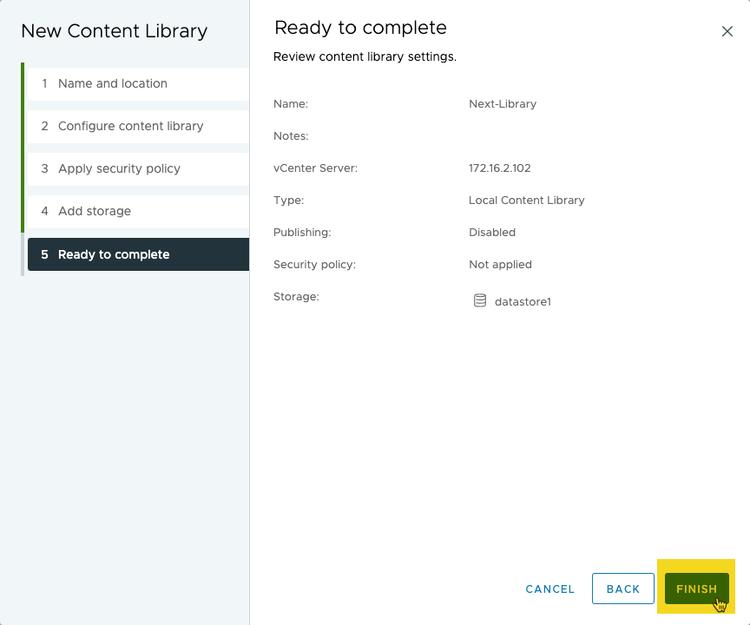The height and width of the screenshot is (625, 750).
Task: Jump to step 3 Apply security policy
Action: 119,169
